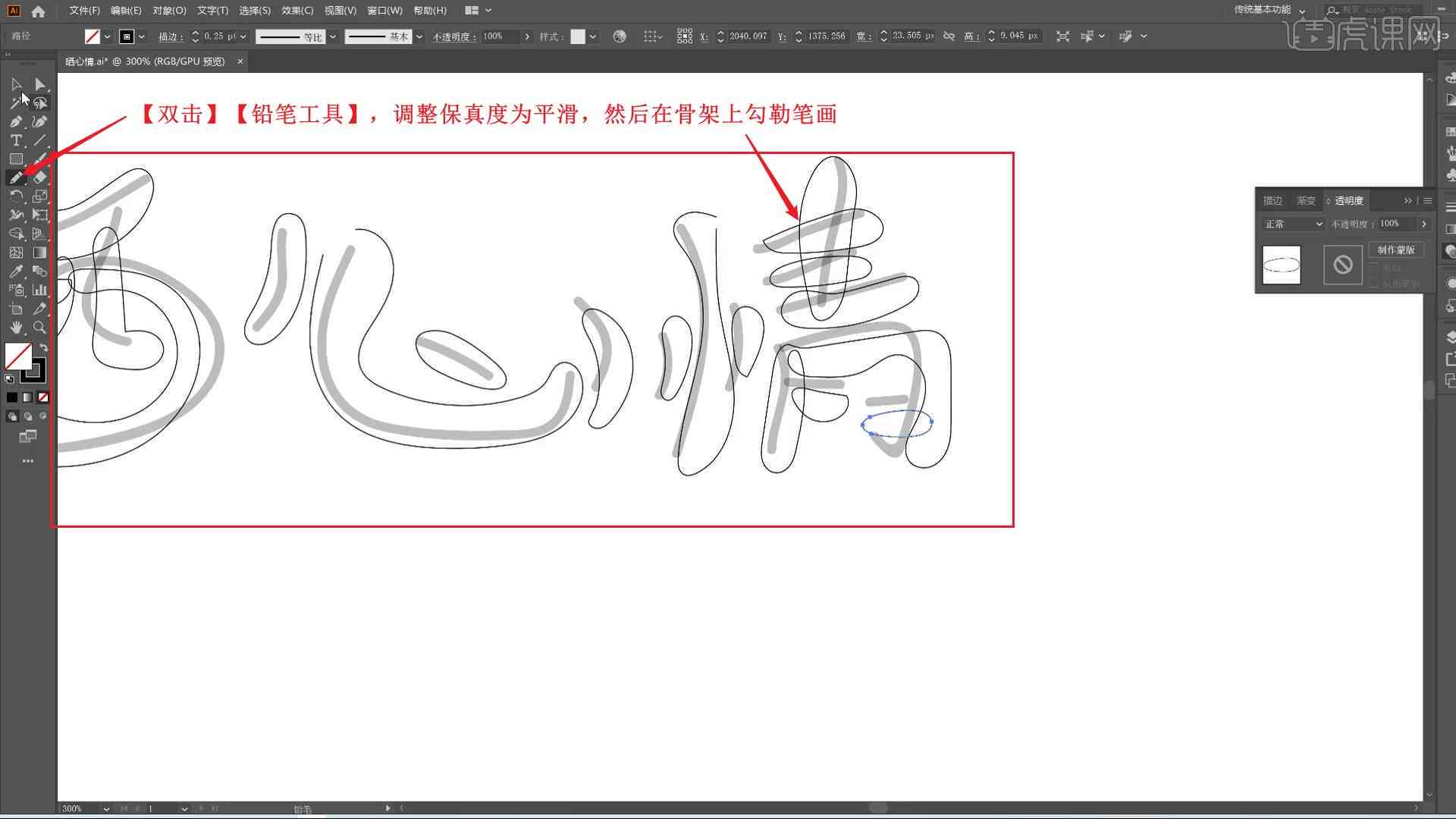Click the object thumbnail in transparency panel
Screen dimensions: 1456x819
(x=1282, y=265)
